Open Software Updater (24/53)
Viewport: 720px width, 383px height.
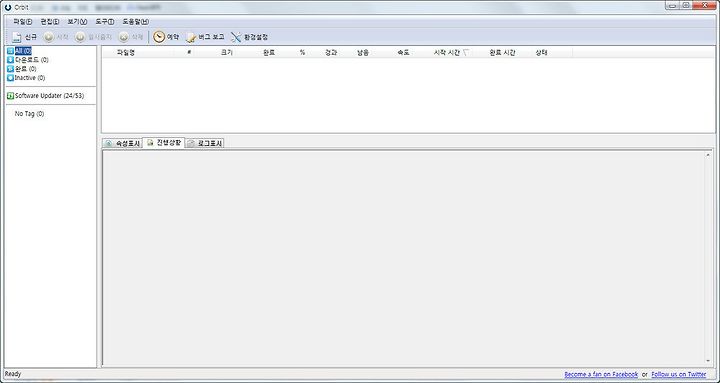(45, 96)
